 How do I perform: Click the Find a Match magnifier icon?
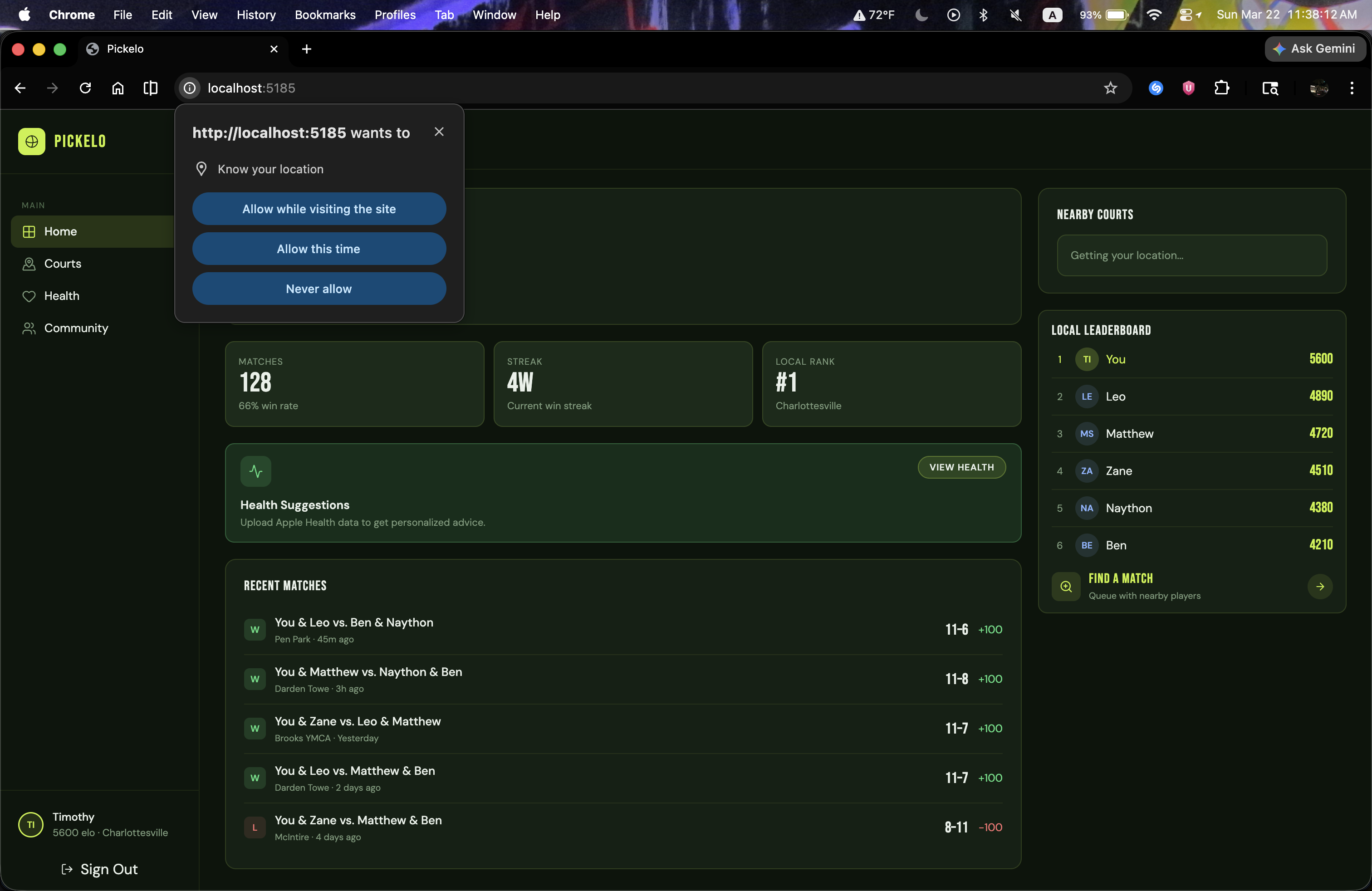coord(1066,587)
